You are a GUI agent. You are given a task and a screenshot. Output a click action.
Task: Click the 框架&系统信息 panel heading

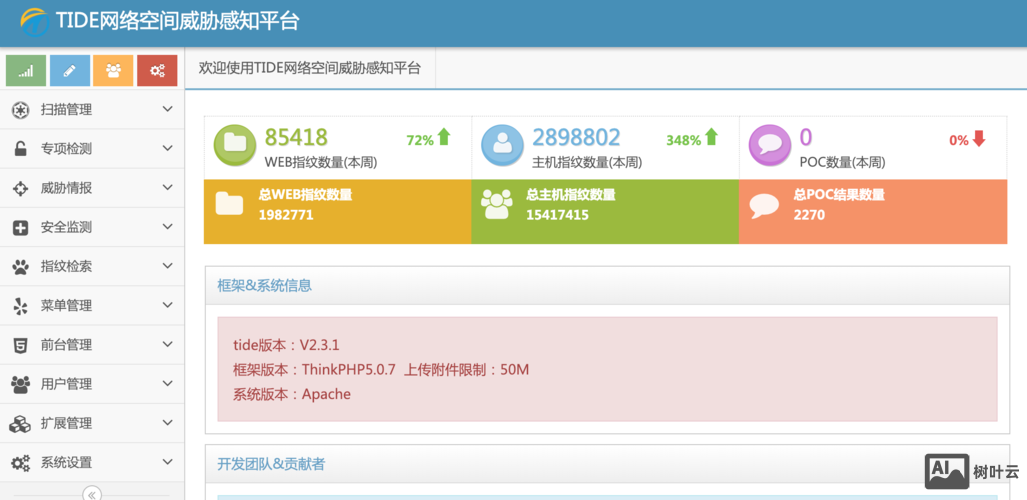[265, 285]
